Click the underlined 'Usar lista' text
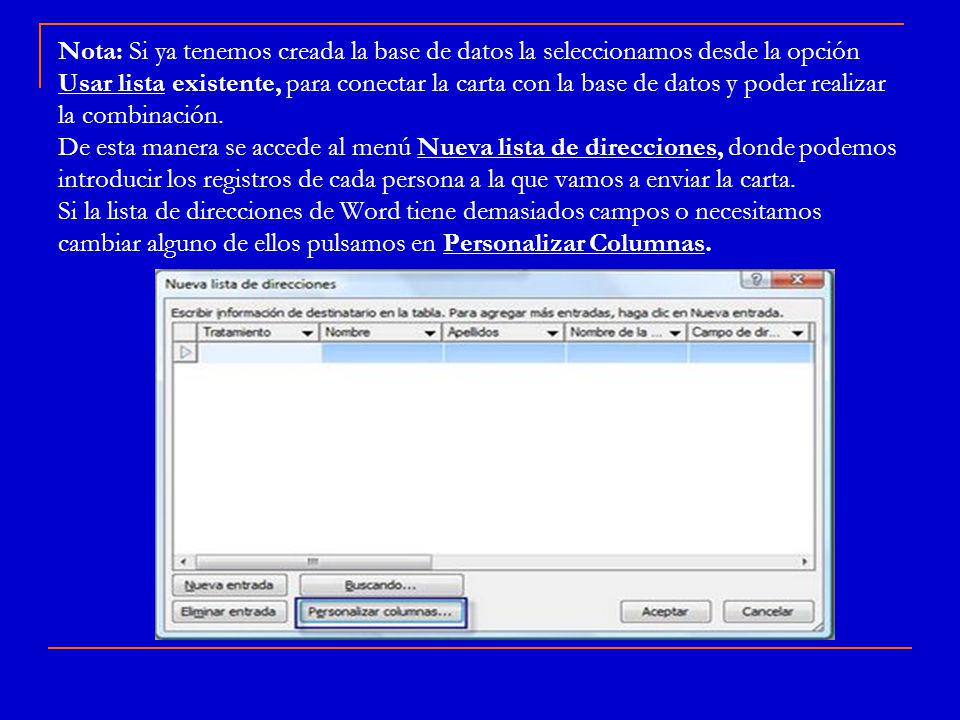The height and width of the screenshot is (720, 960). tap(111, 83)
